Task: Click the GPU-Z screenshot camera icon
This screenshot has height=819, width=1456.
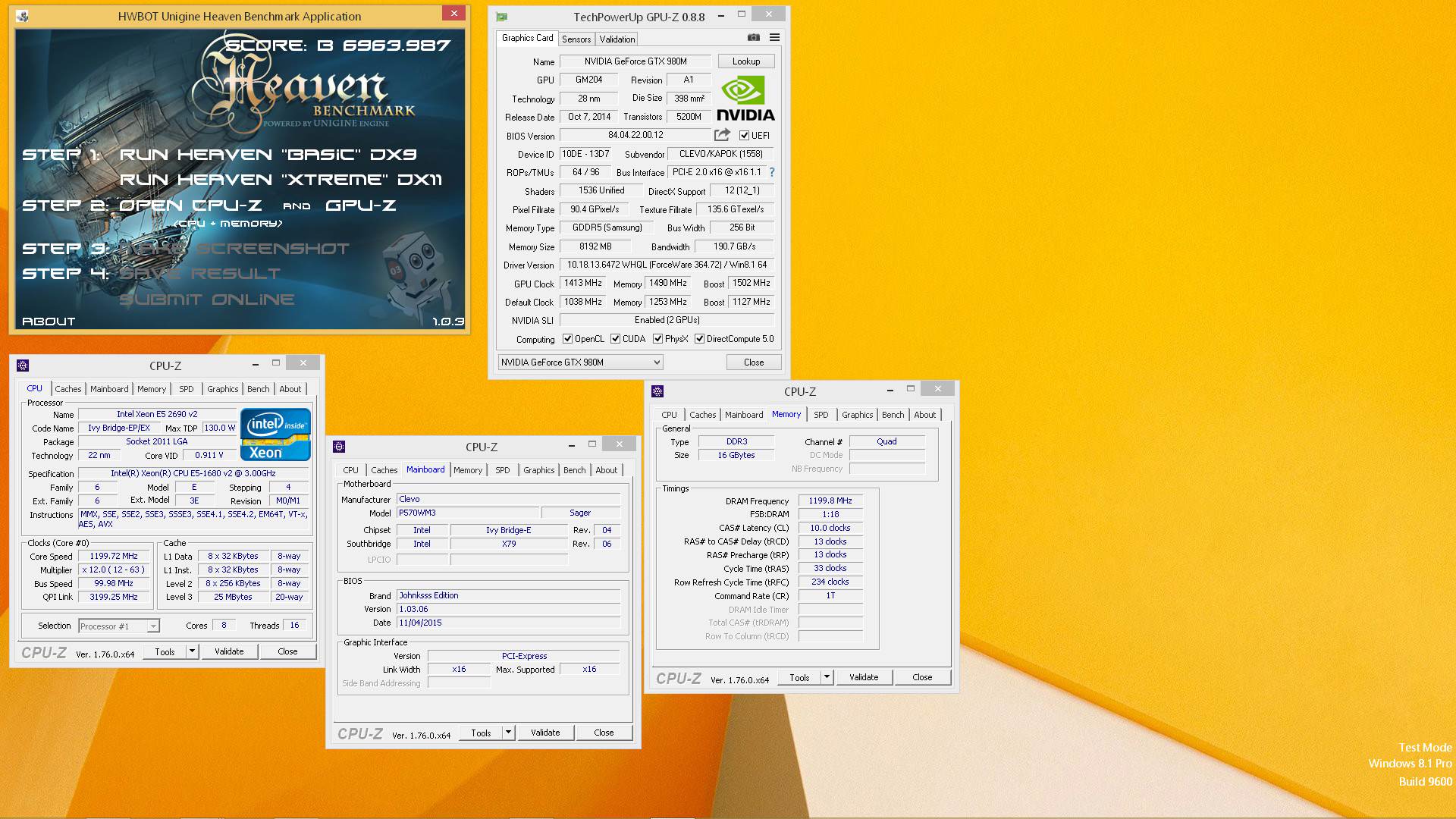Action: [x=753, y=37]
